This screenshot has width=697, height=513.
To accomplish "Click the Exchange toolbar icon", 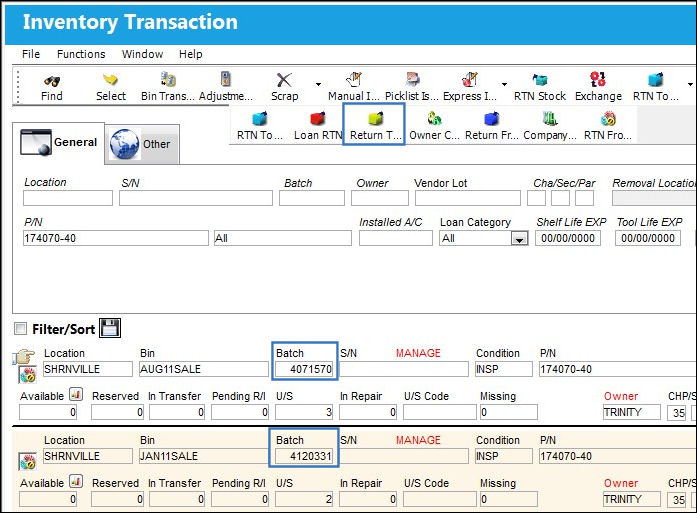I will [x=597, y=79].
